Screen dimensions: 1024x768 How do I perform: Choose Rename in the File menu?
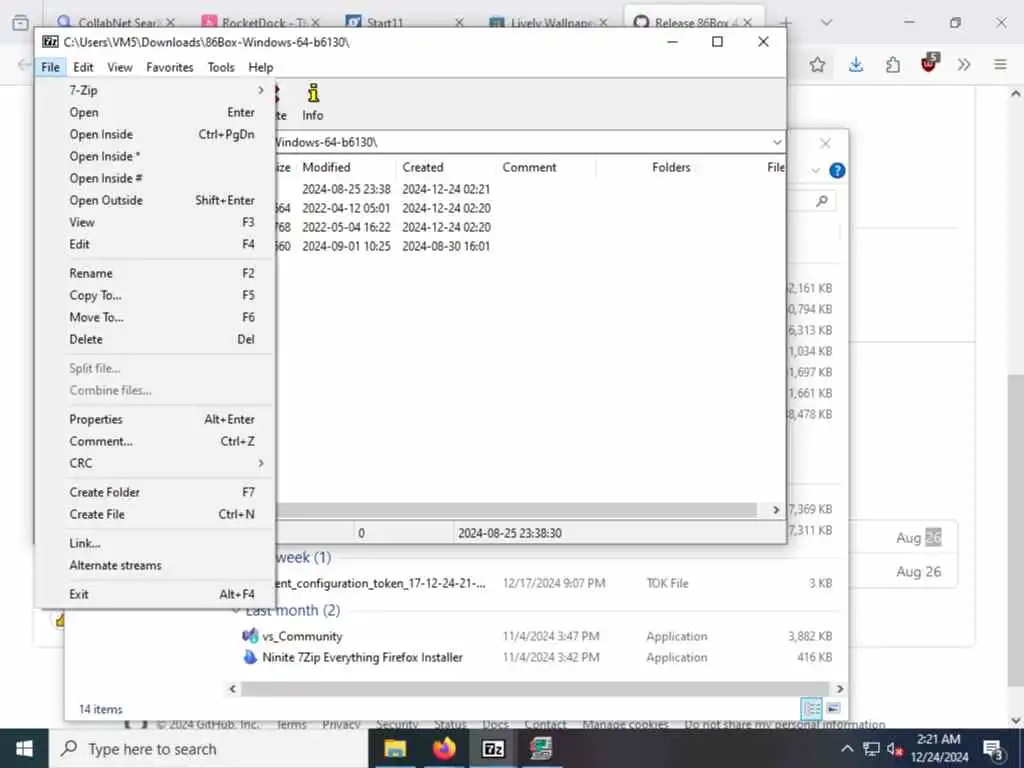click(x=157, y=274)
